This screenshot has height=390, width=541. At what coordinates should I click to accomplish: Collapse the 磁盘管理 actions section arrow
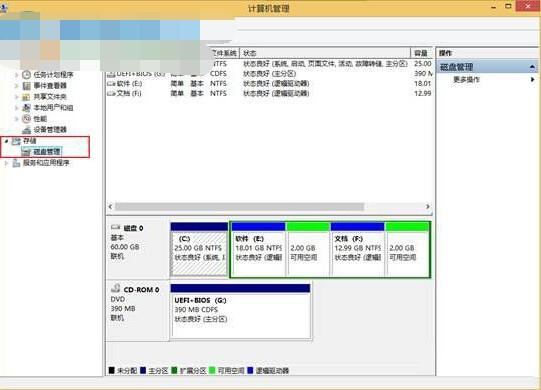click(x=532, y=67)
